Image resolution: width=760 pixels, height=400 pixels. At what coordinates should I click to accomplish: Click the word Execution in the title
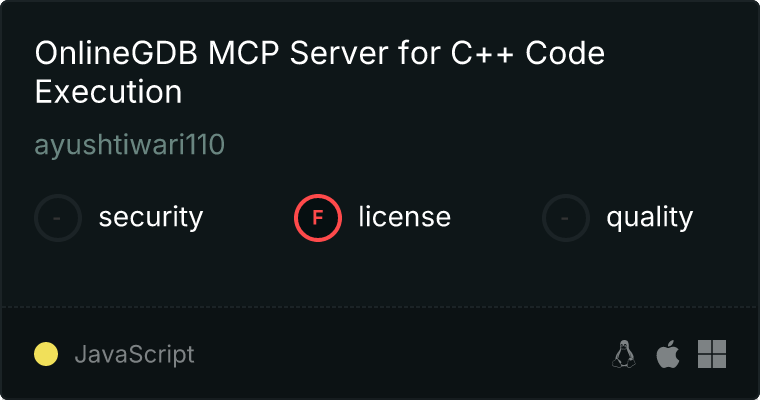point(109,92)
